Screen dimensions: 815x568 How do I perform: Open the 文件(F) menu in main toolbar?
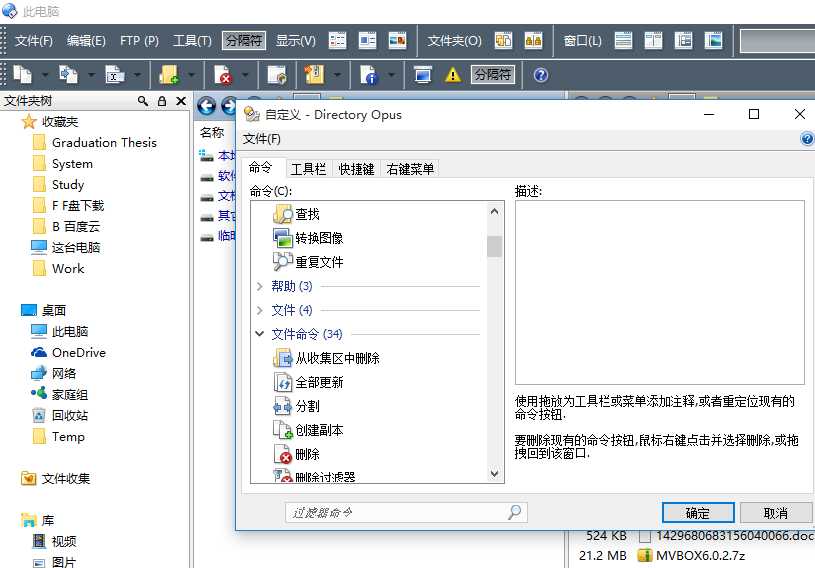coord(33,41)
